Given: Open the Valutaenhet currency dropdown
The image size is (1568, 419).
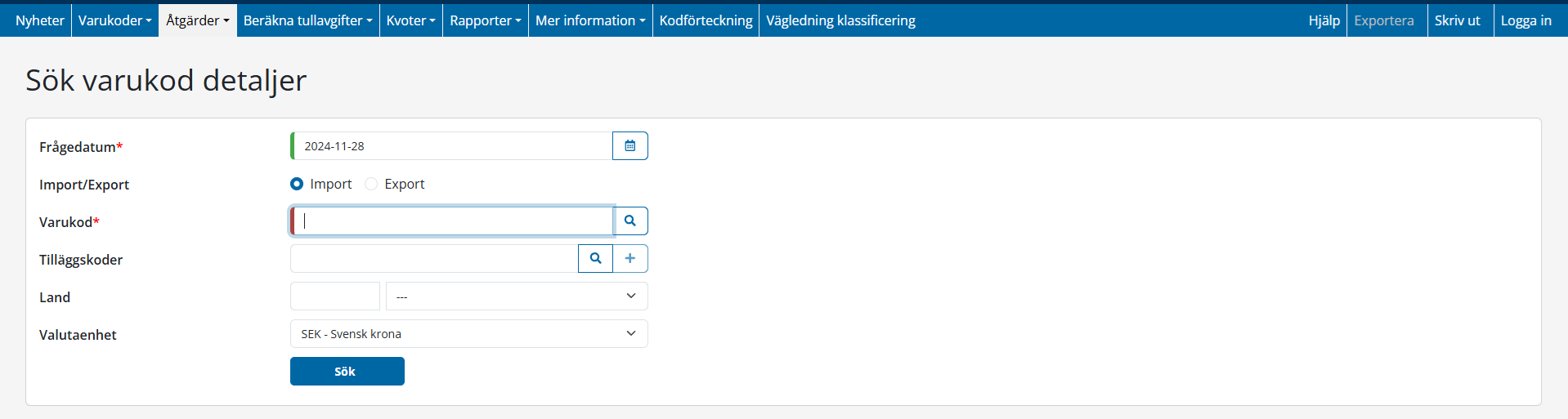Looking at the screenshot, I should tap(468, 334).
